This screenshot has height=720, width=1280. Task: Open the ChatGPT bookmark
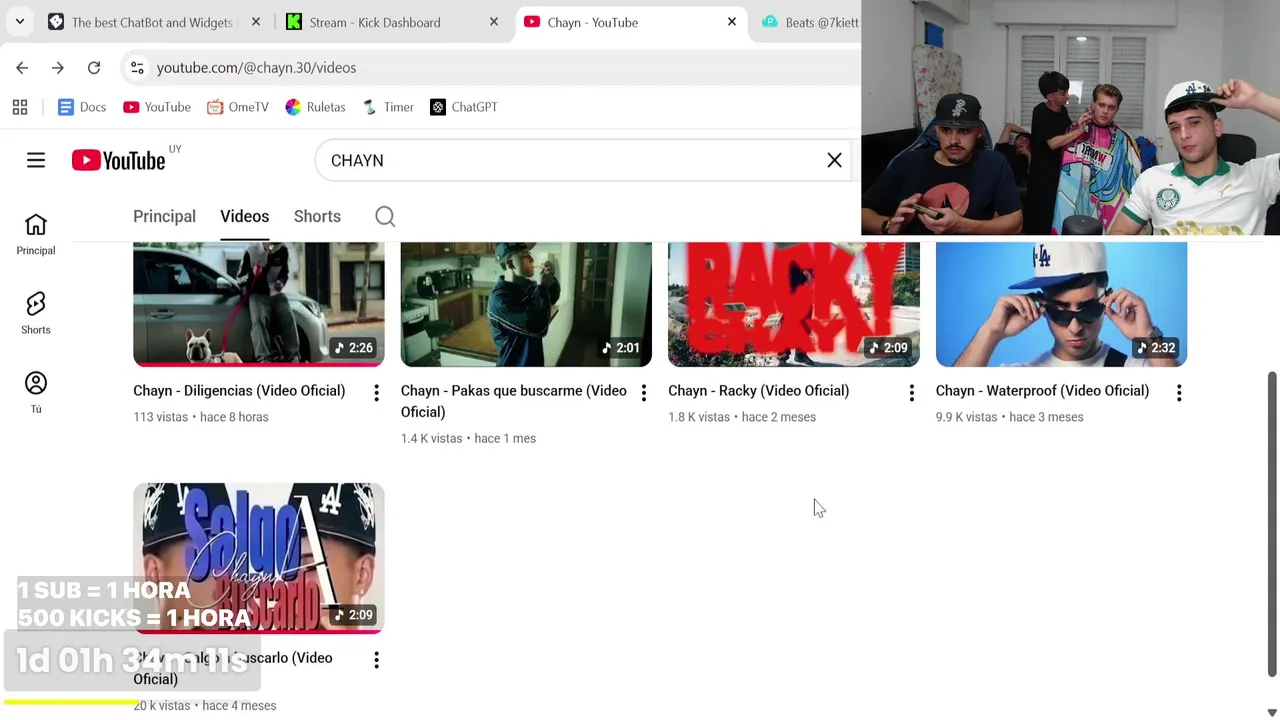[x=464, y=107]
